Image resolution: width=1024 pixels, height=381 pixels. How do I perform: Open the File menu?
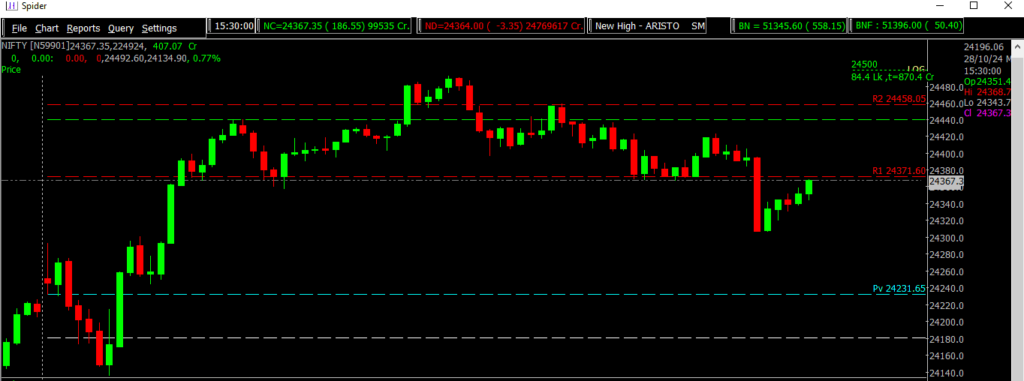(x=19, y=28)
